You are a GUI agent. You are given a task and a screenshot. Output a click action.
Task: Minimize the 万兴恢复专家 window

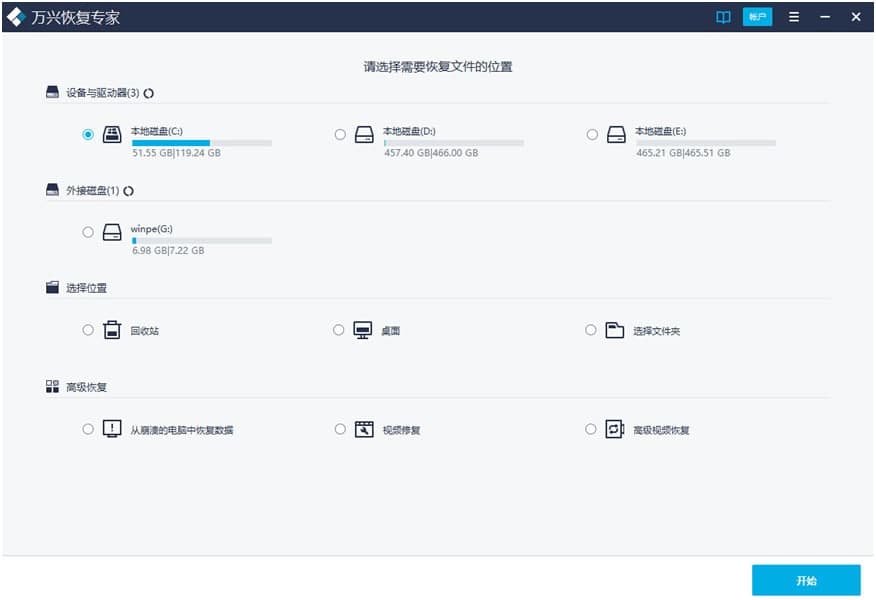coord(825,17)
